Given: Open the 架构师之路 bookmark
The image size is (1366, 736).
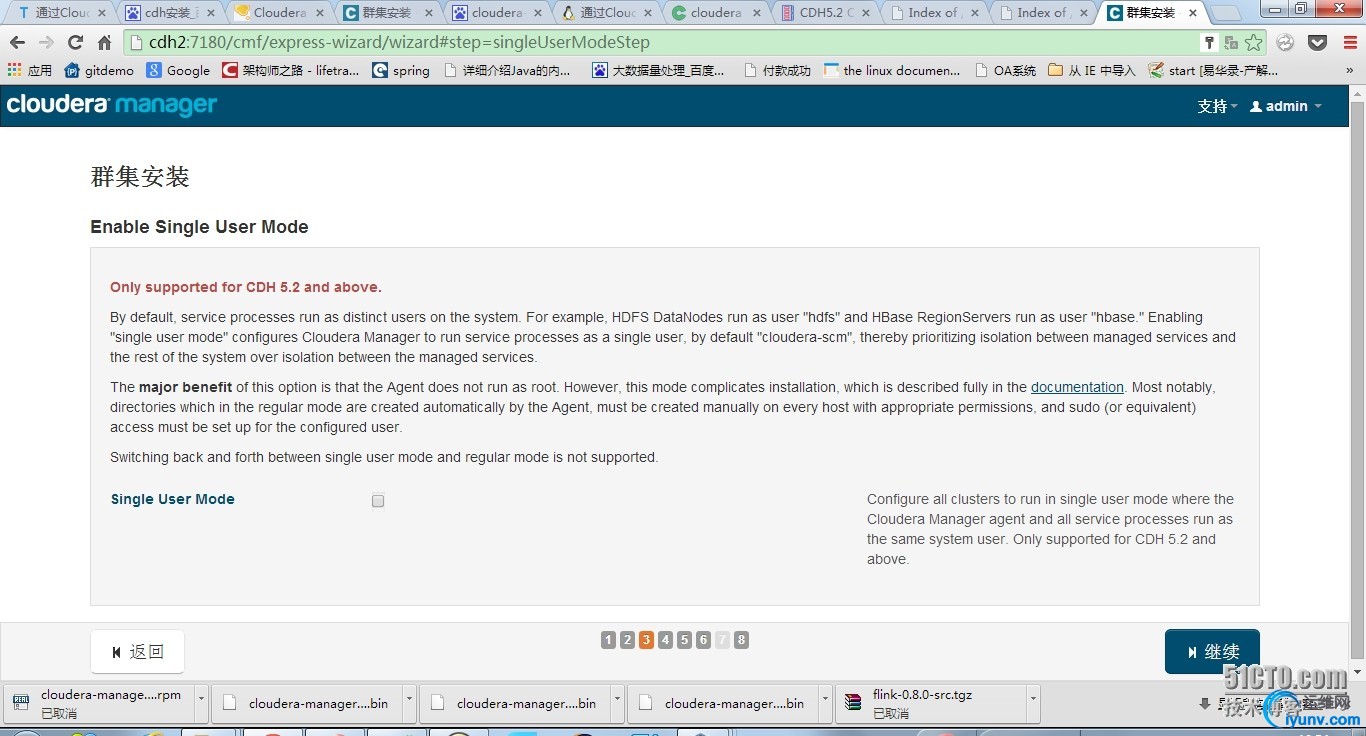Looking at the screenshot, I should [x=290, y=70].
